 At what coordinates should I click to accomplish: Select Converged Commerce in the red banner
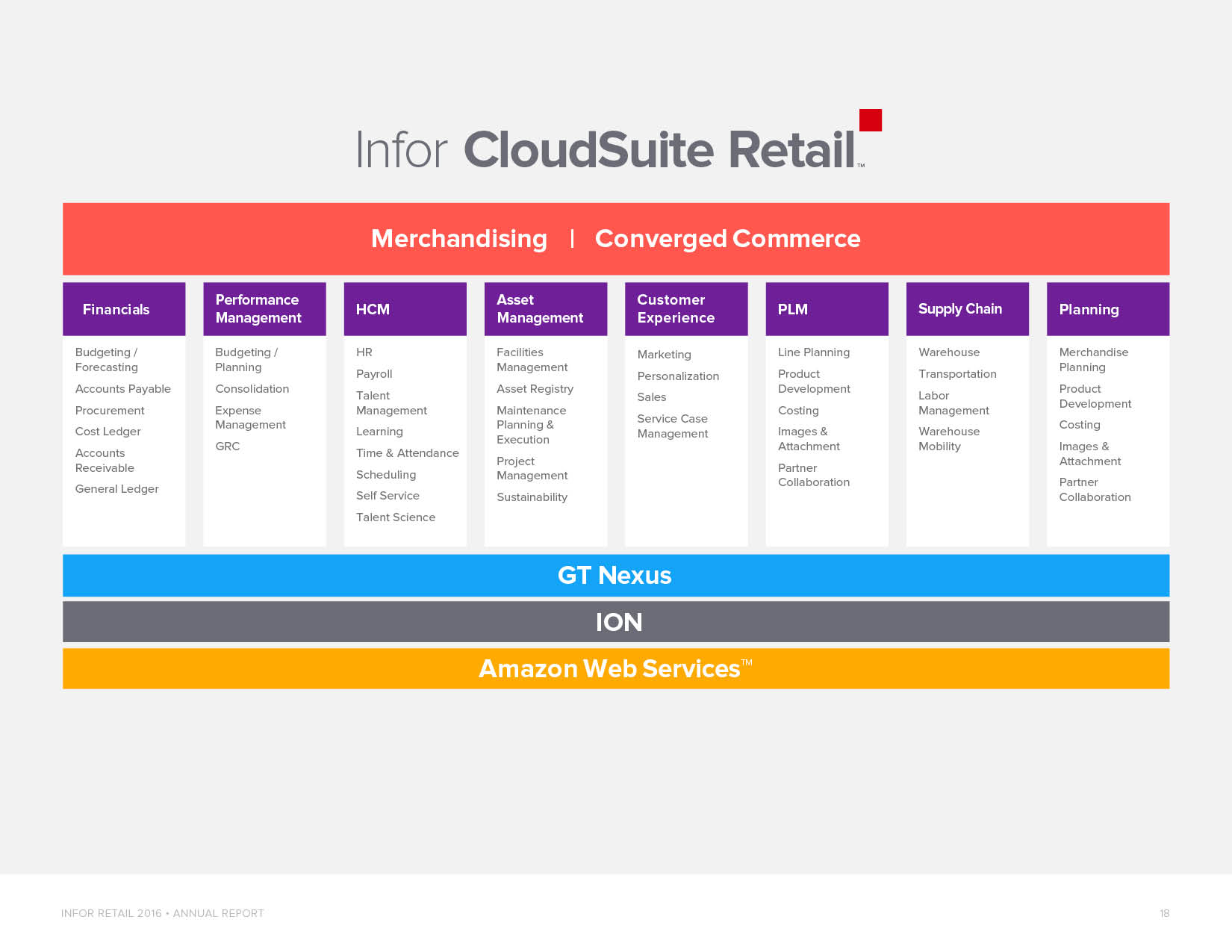pyautogui.click(x=727, y=238)
